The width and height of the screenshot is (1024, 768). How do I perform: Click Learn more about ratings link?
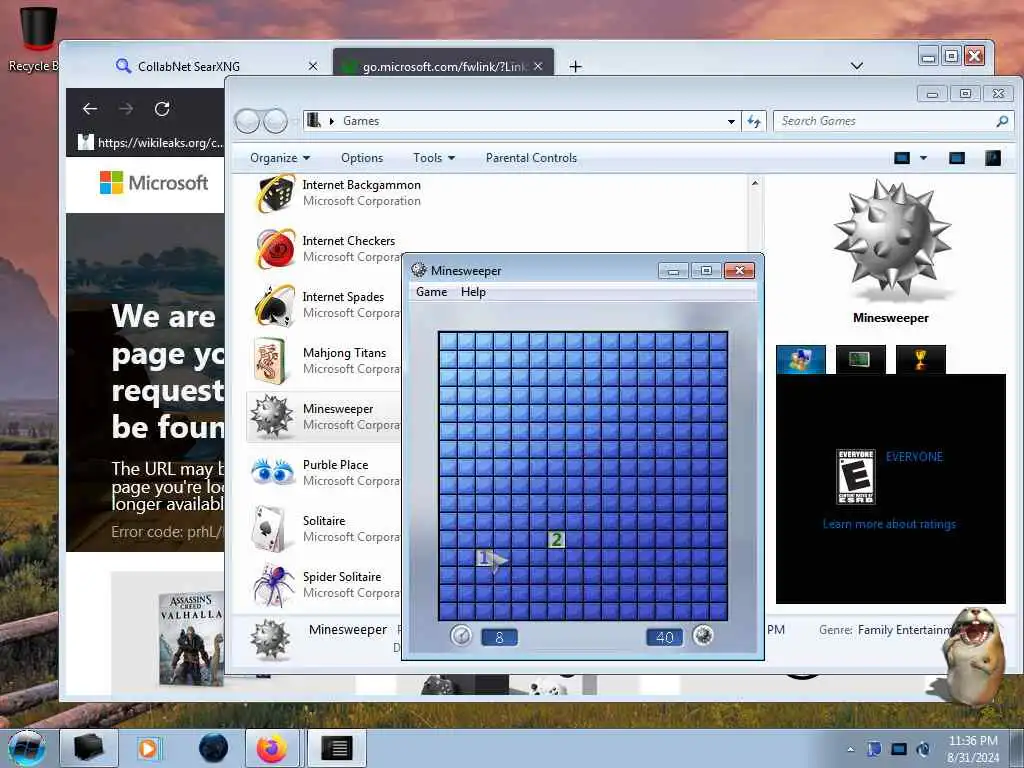click(889, 524)
